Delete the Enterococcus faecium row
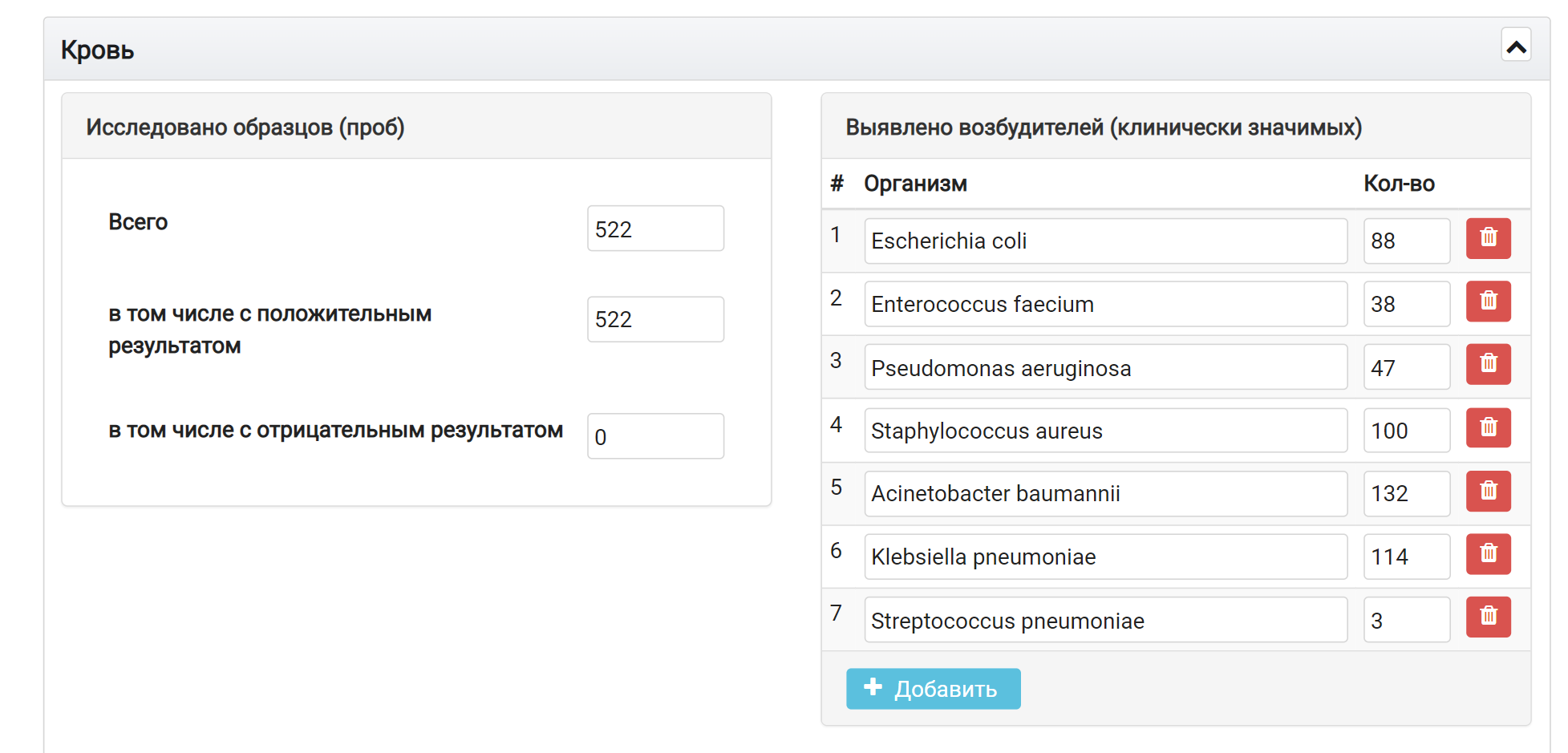Screen dimensions: 1568x753 pos(1488,302)
